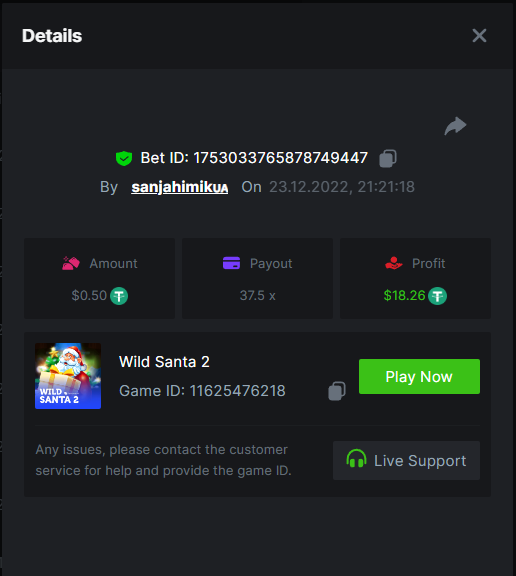Click the Tether coin icon beside $0.50
This screenshot has height=576, width=516.
119,296
